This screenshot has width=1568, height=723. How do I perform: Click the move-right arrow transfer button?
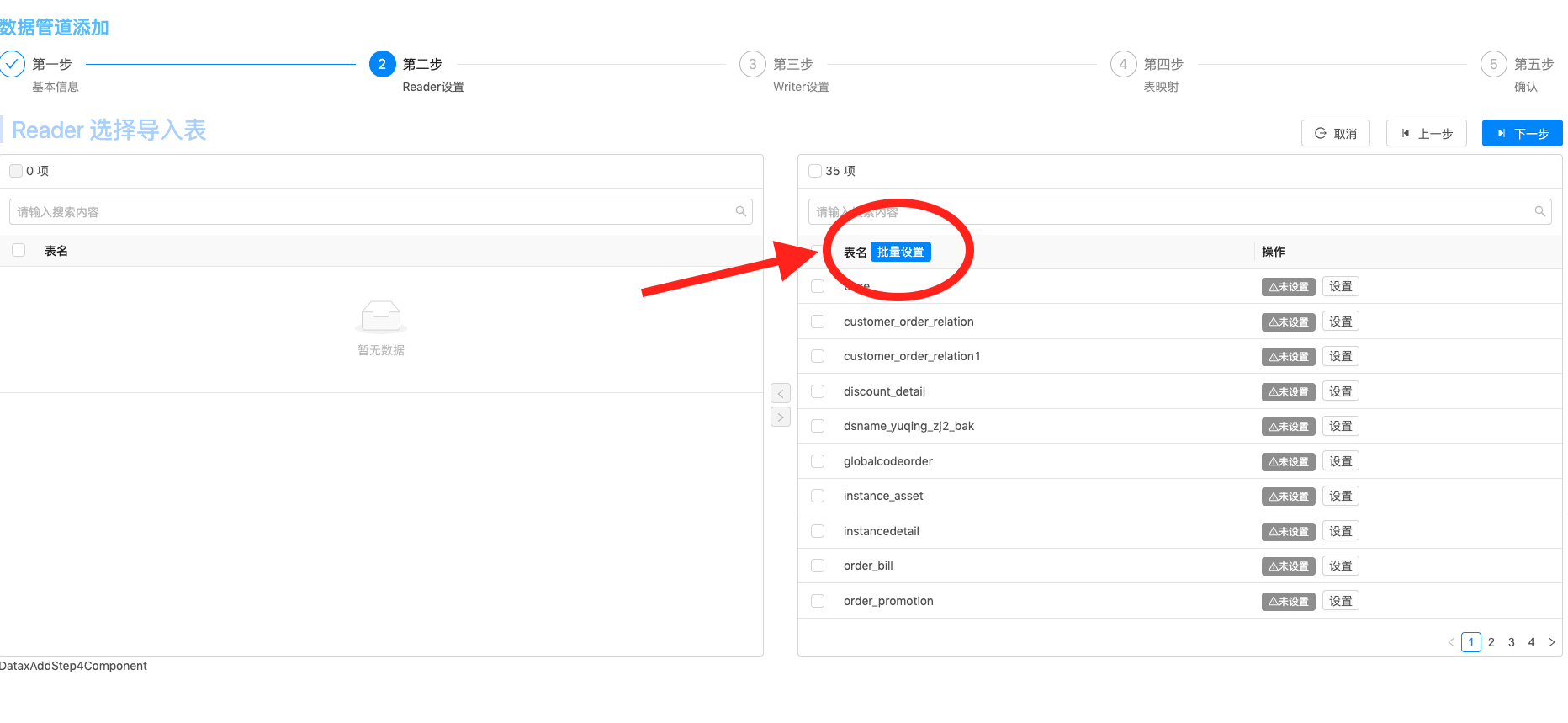point(780,417)
